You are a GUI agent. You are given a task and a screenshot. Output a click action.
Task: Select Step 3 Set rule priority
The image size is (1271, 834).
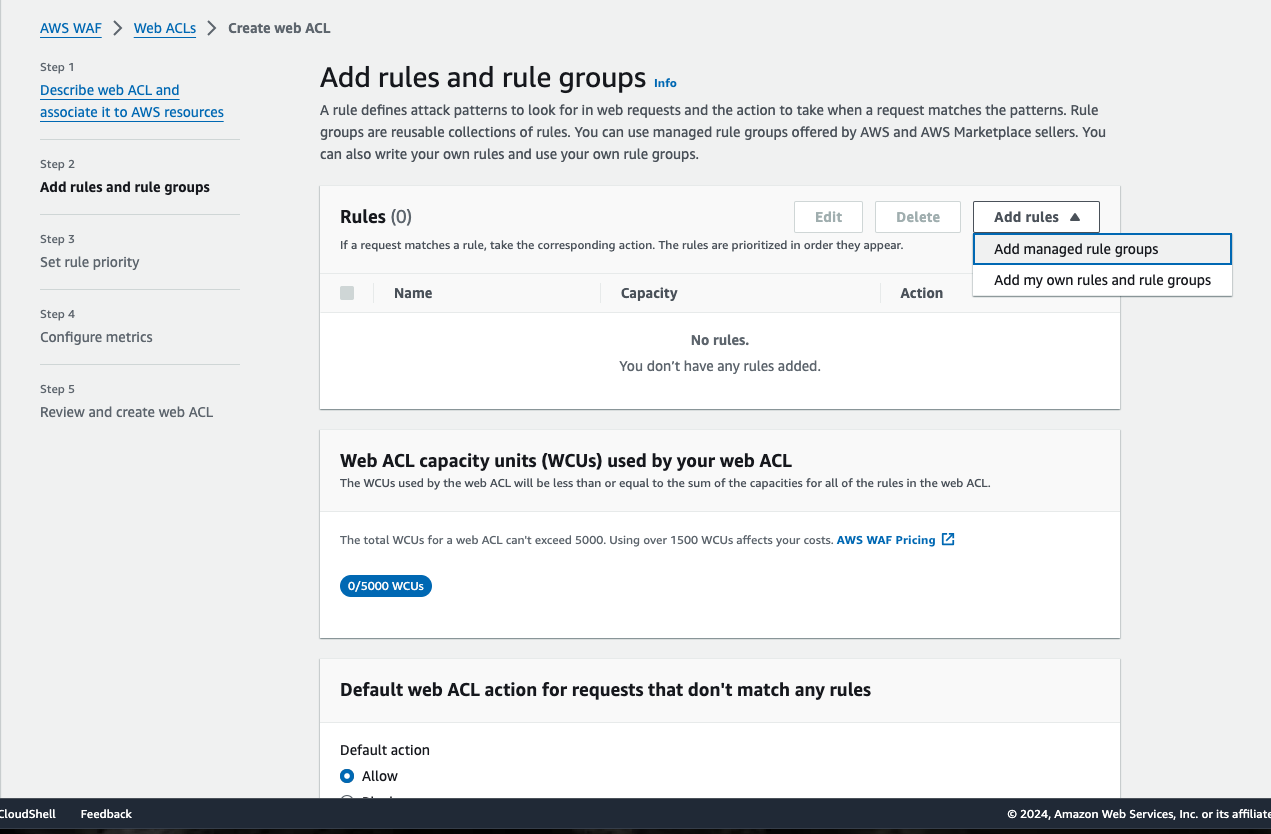(x=90, y=262)
